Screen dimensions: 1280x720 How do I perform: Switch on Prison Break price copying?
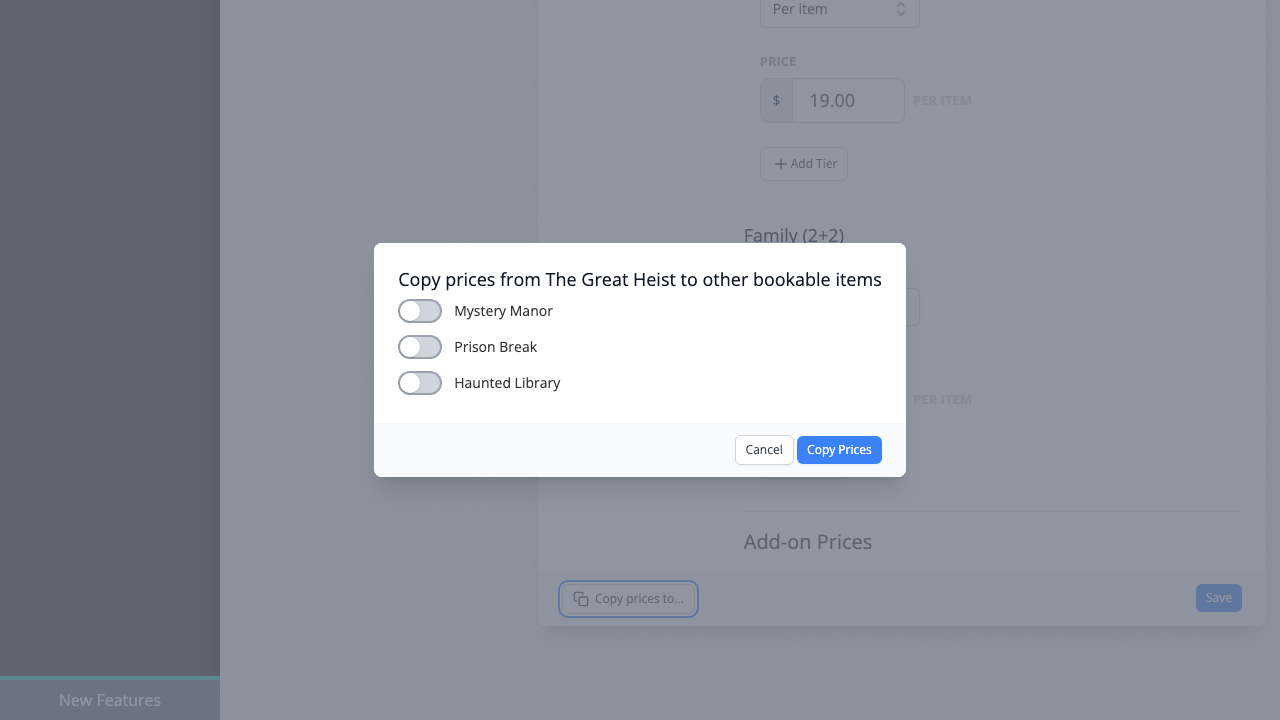pyautogui.click(x=420, y=347)
